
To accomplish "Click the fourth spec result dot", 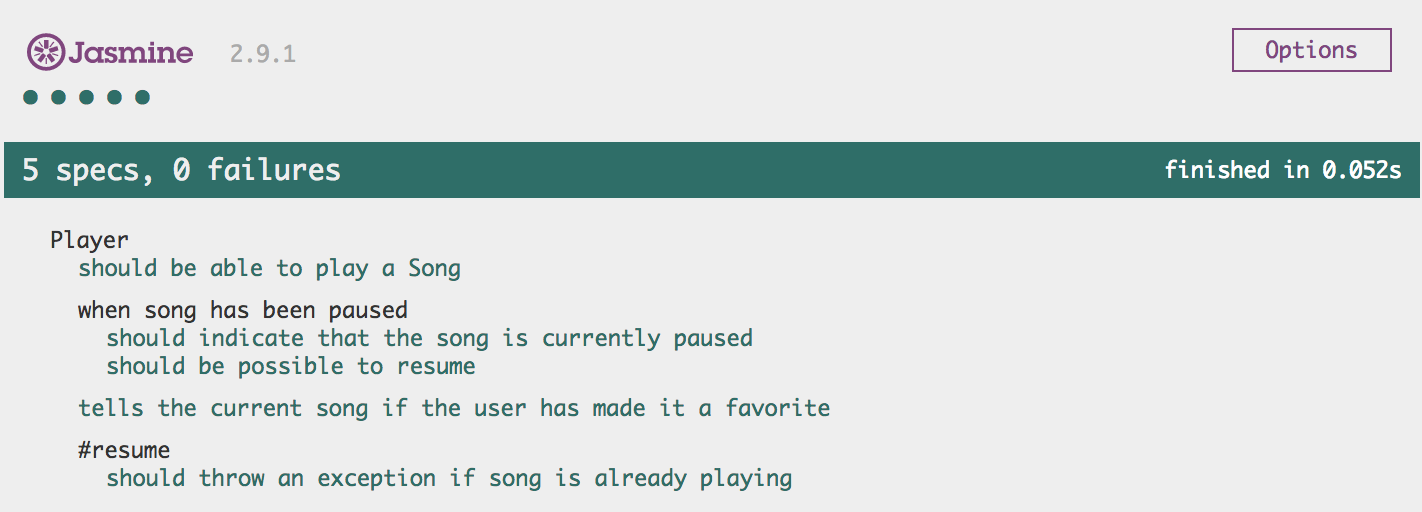I will (x=115, y=97).
